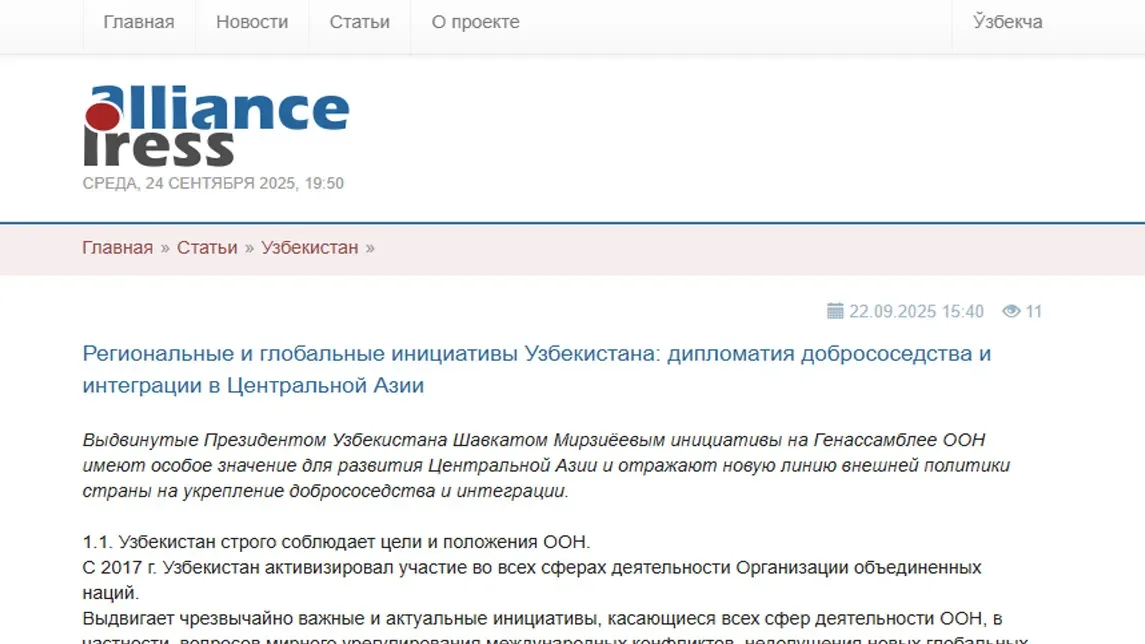Click the italic lead paragraph about Мирзиёев initiatives
Screen dimensions: 1145x644
[x=546, y=466]
